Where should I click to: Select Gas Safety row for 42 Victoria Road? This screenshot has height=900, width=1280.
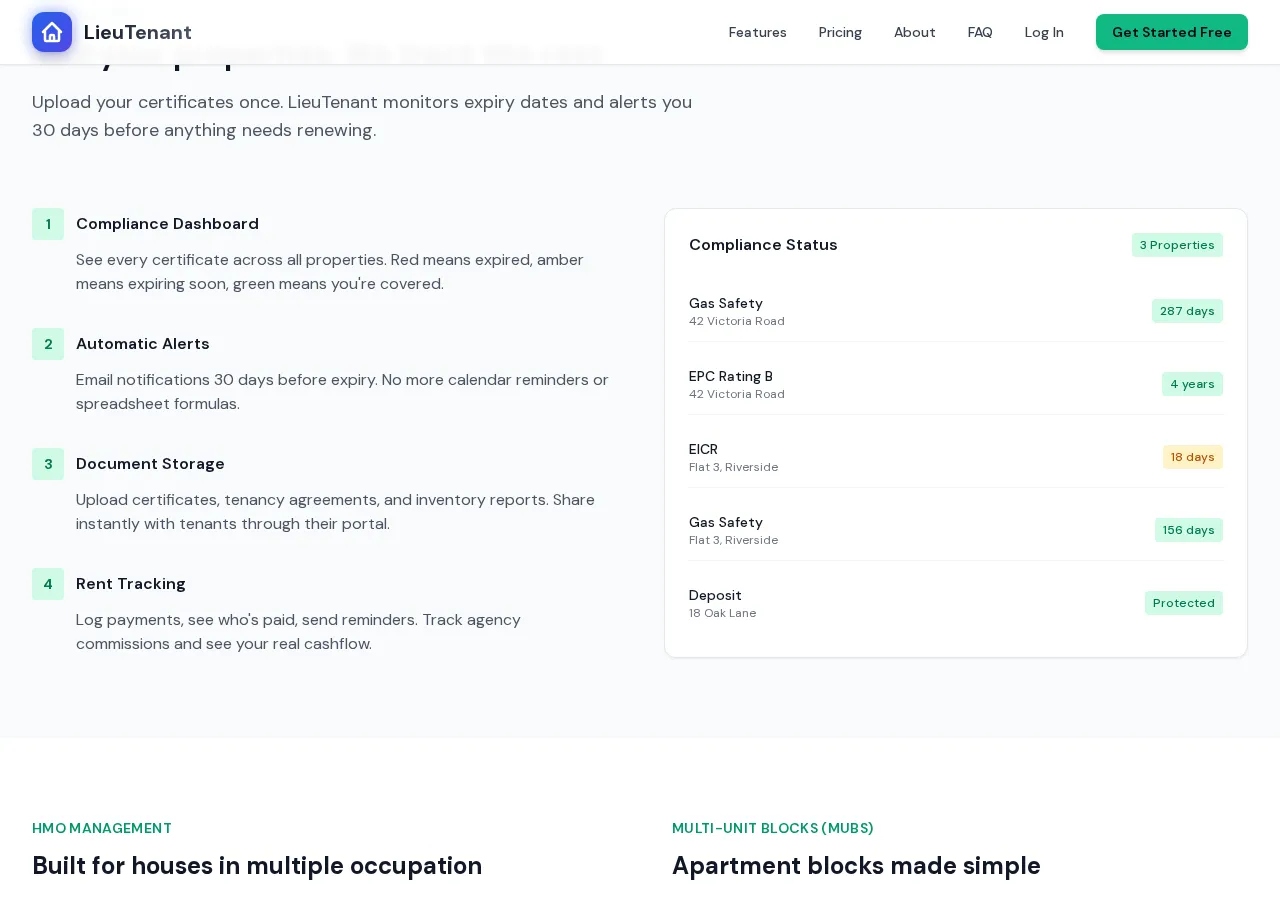click(956, 311)
